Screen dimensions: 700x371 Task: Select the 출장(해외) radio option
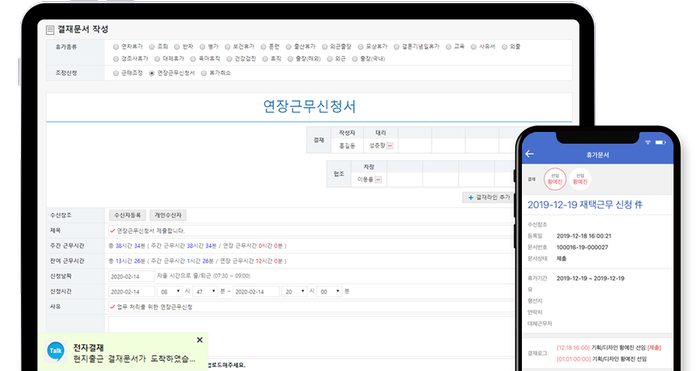point(290,59)
